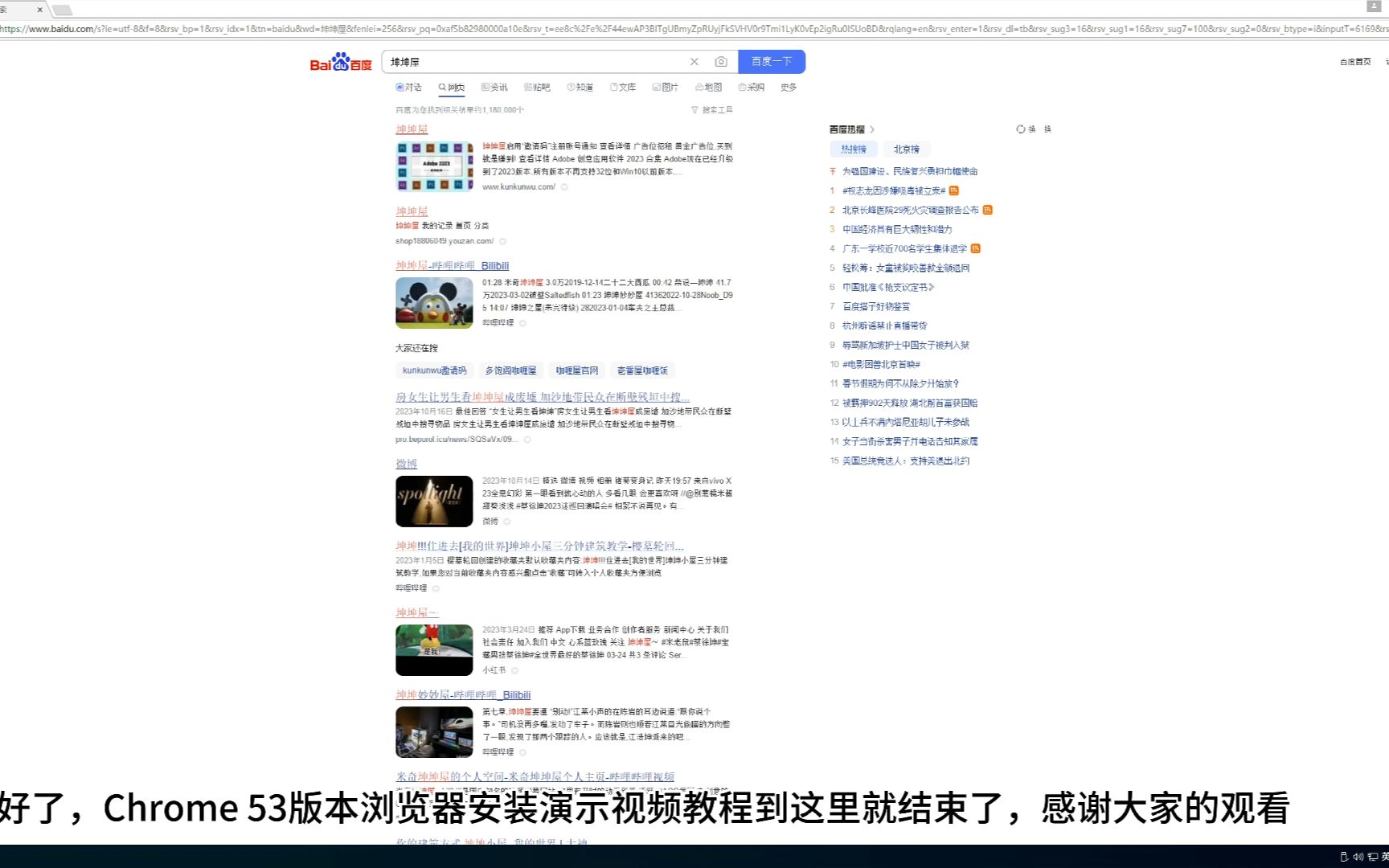Click the Adobe 2023 result thumbnail
This screenshot has width=1389, height=868.
434,166
